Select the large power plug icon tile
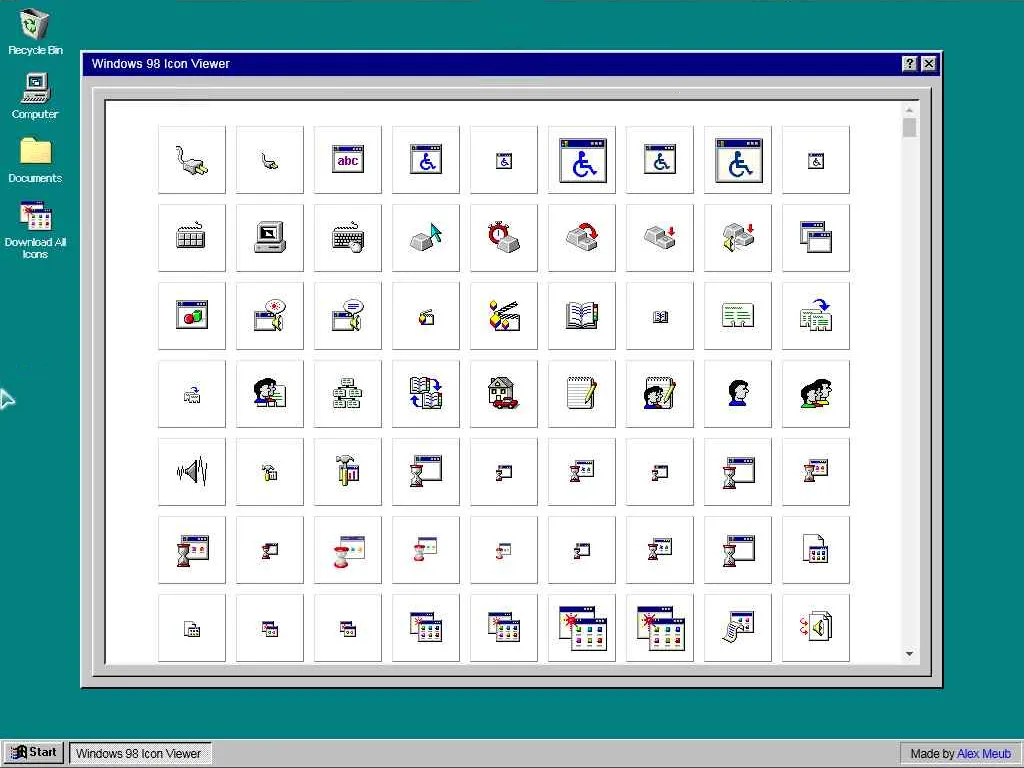Image resolution: width=1024 pixels, height=768 pixels. [191, 160]
